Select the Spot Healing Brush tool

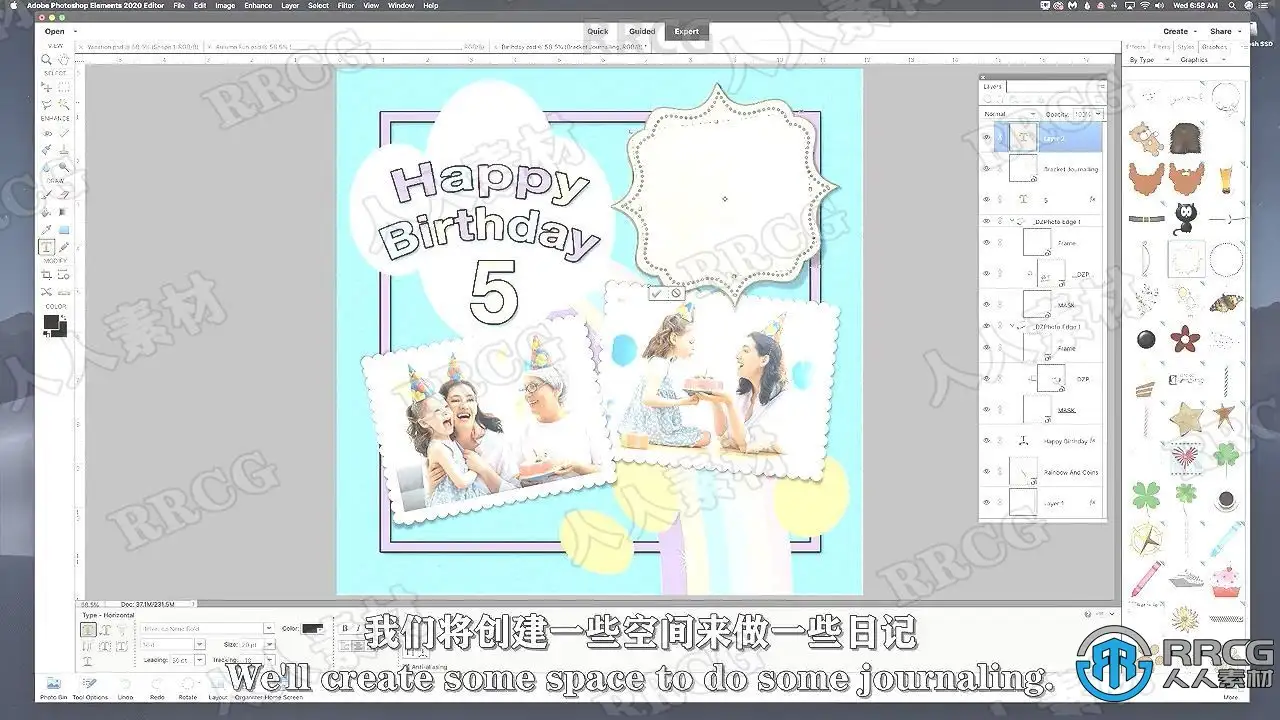pos(63,132)
